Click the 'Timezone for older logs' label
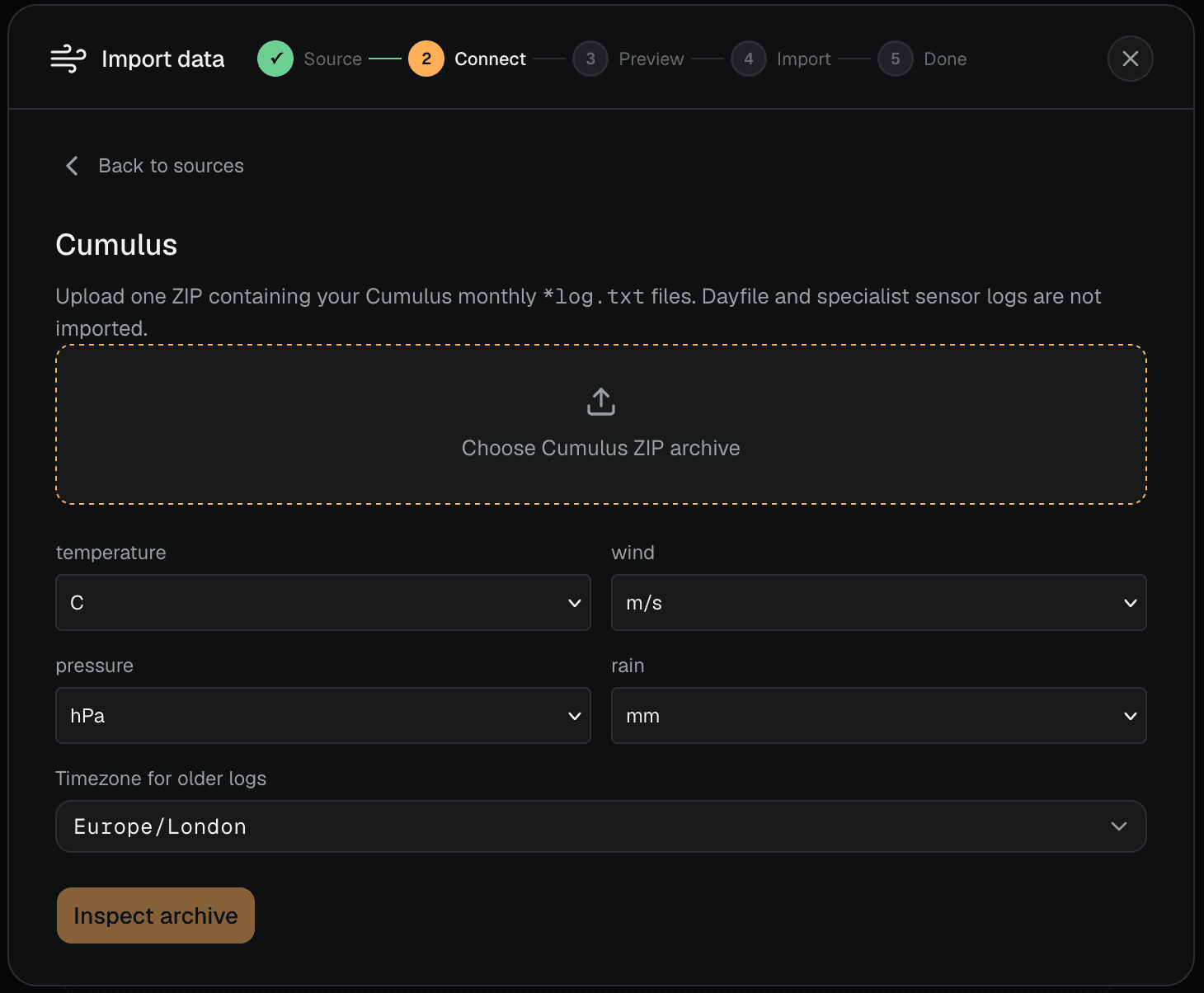 [161, 779]
